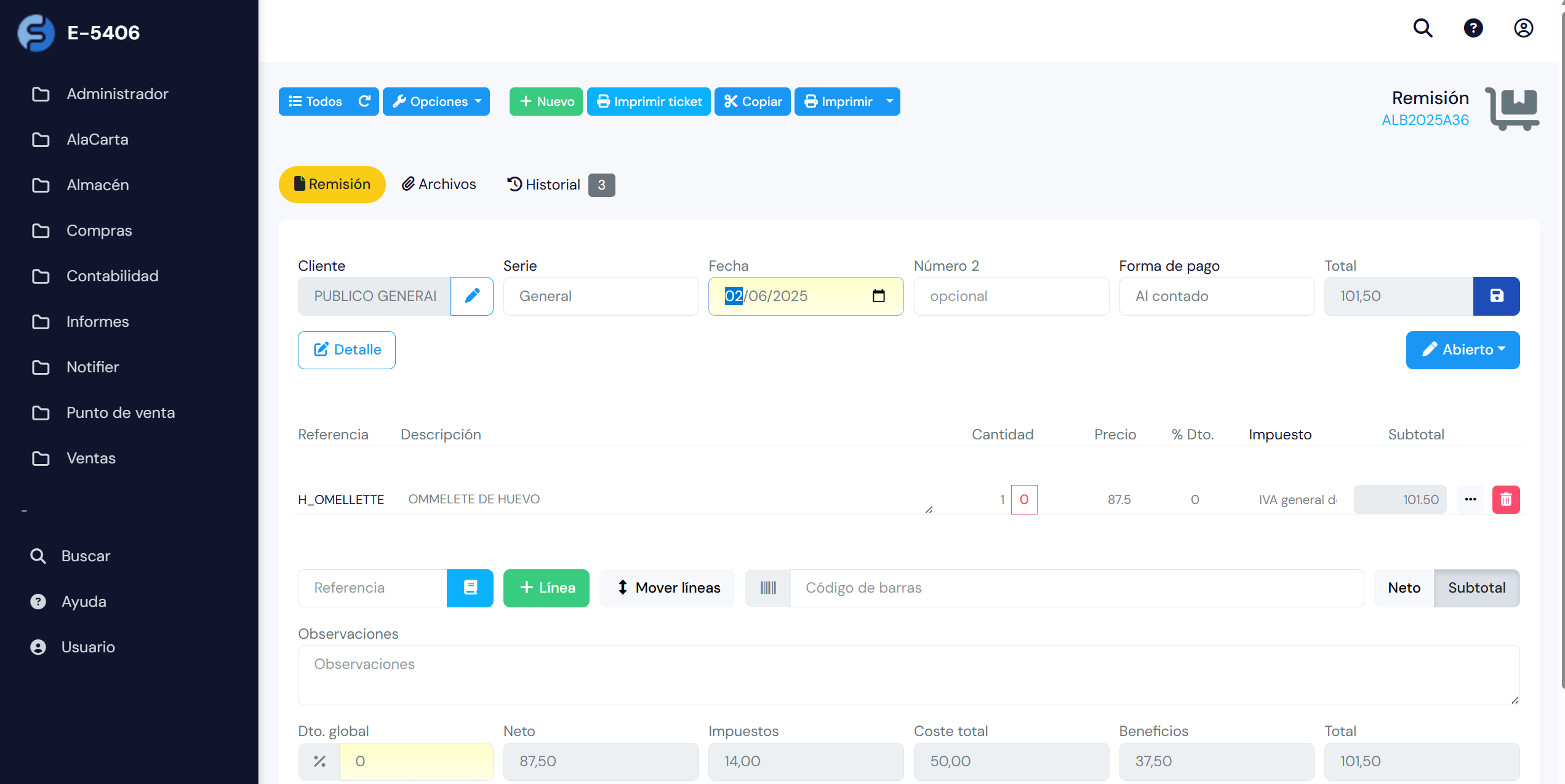This screenshot has width=1565, height=784.
Task: Click the refresh icon next to Todos
Action: 364,102
